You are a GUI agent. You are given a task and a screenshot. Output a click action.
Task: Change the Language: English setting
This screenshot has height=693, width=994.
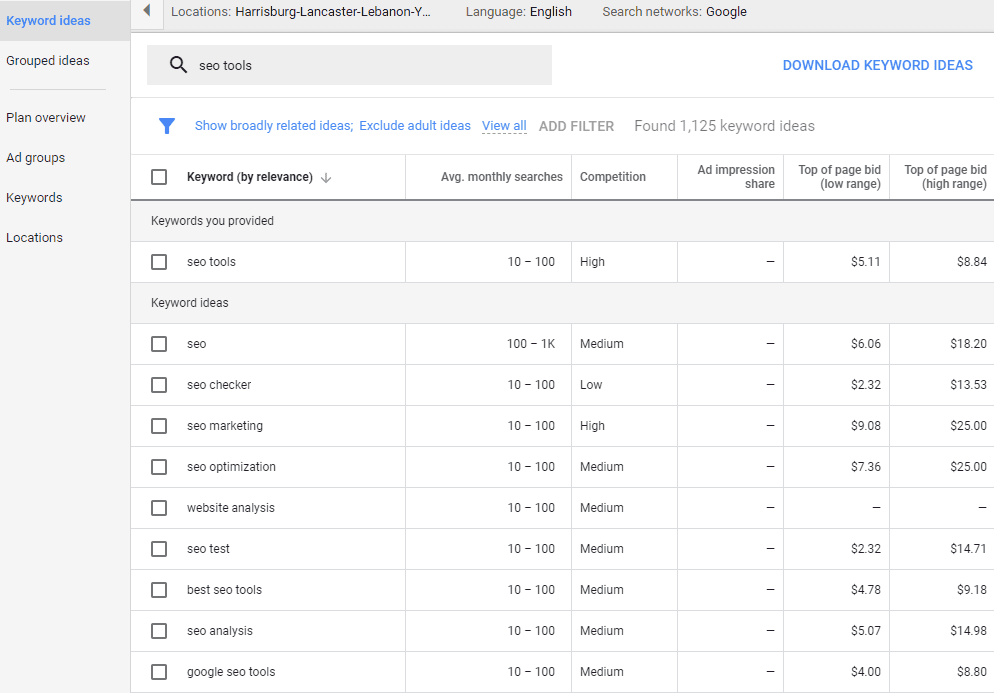point(519,11)
